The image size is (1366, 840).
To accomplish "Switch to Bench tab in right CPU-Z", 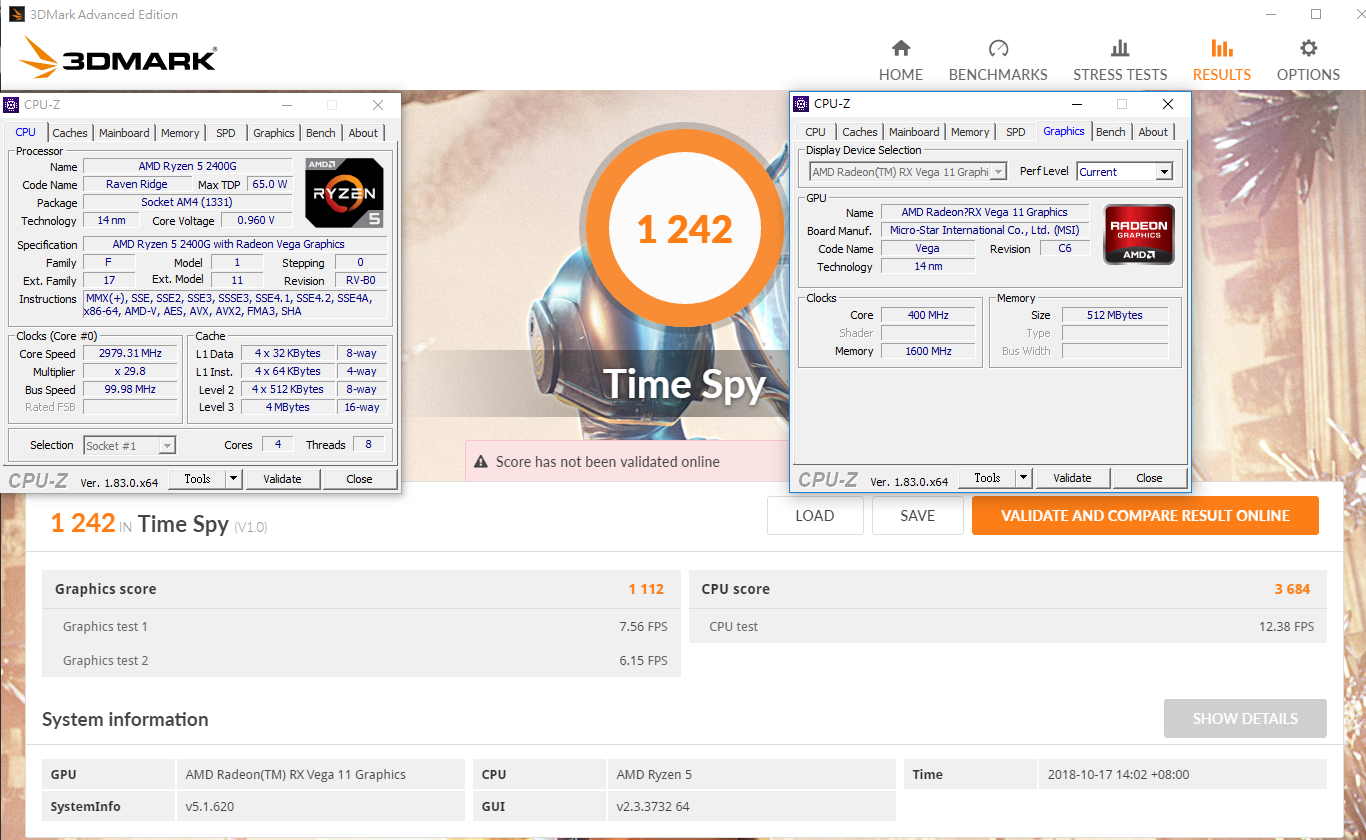I will 1111,132.
